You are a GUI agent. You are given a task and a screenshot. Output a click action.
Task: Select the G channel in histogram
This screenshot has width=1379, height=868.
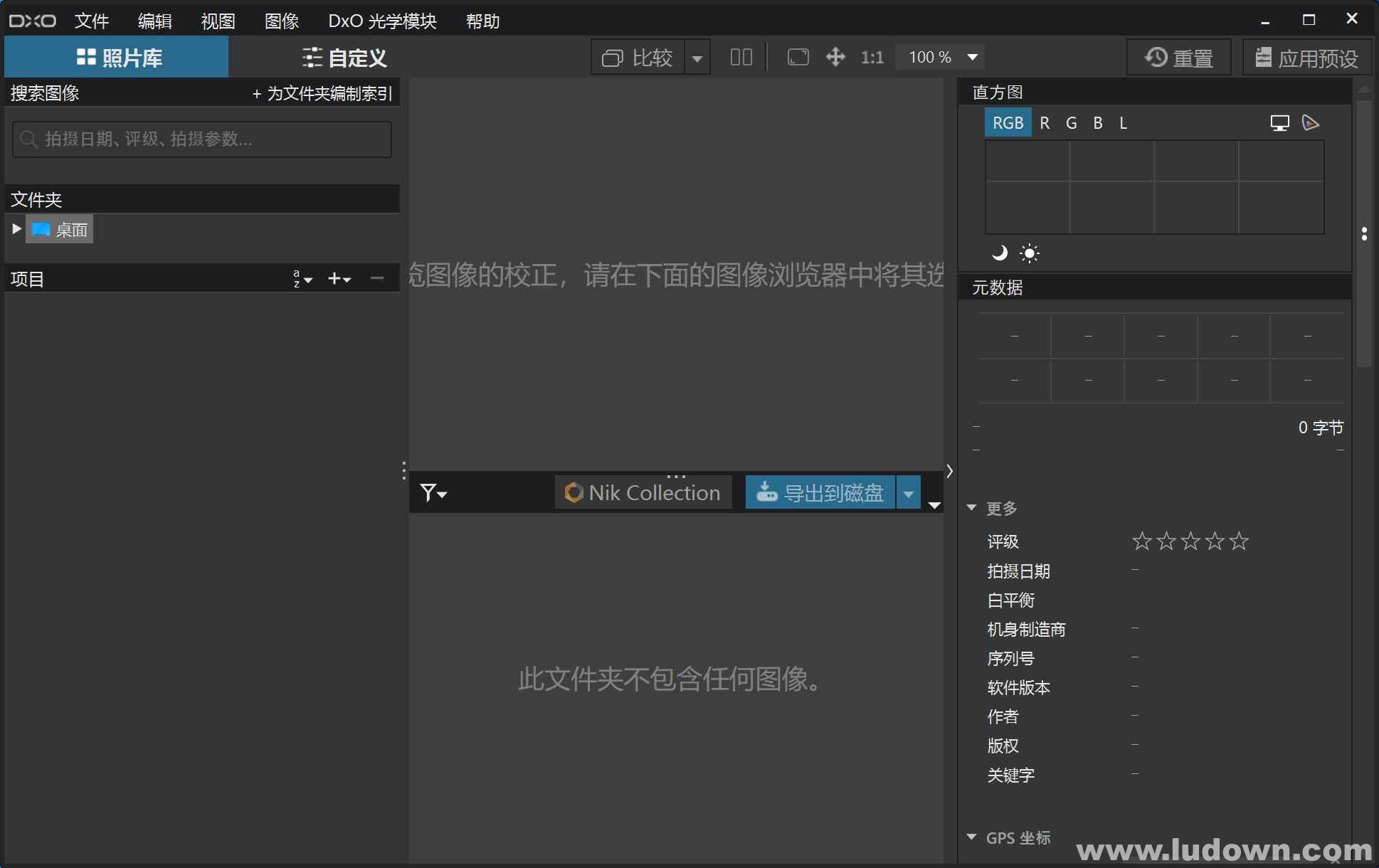pos(1070,122)
